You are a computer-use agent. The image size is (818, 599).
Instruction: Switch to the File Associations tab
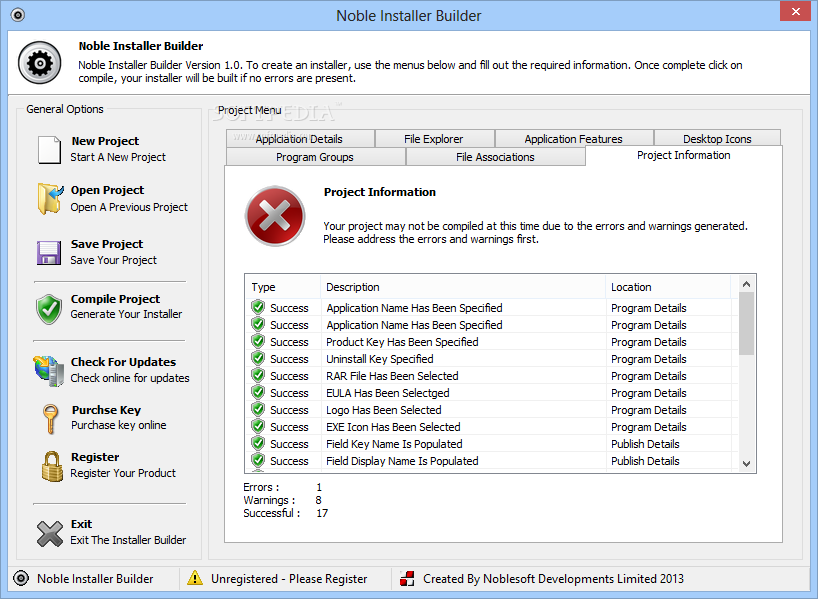(496, 157)
